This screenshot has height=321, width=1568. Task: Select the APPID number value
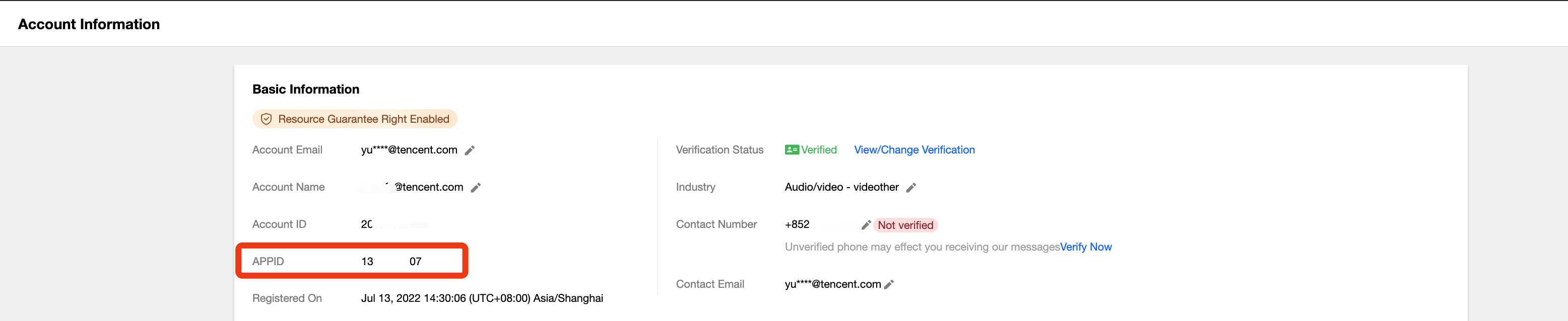(391, 262)
